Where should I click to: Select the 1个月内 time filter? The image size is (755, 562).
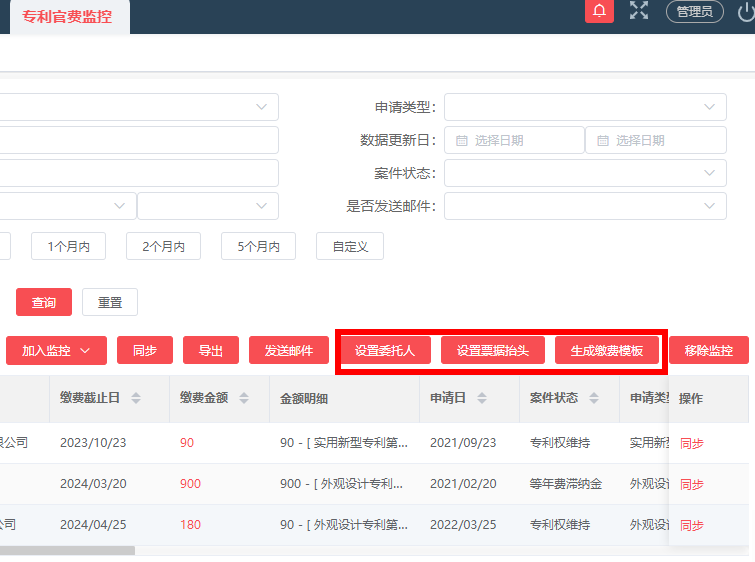(68, 246)
